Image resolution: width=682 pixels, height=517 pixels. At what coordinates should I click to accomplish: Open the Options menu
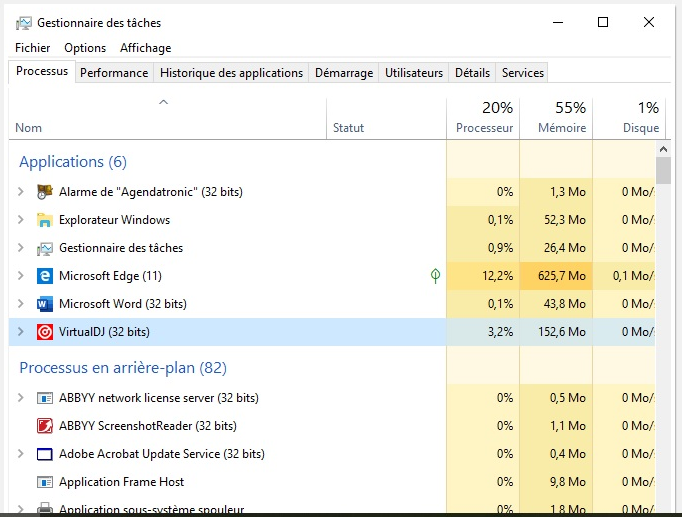(x=85, y=48)
